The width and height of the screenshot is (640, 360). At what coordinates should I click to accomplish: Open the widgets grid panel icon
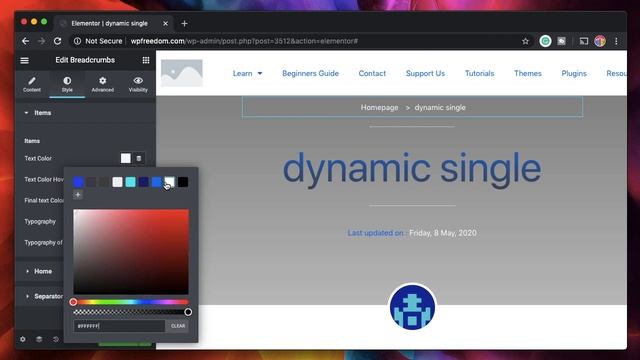tap(146, 60)
